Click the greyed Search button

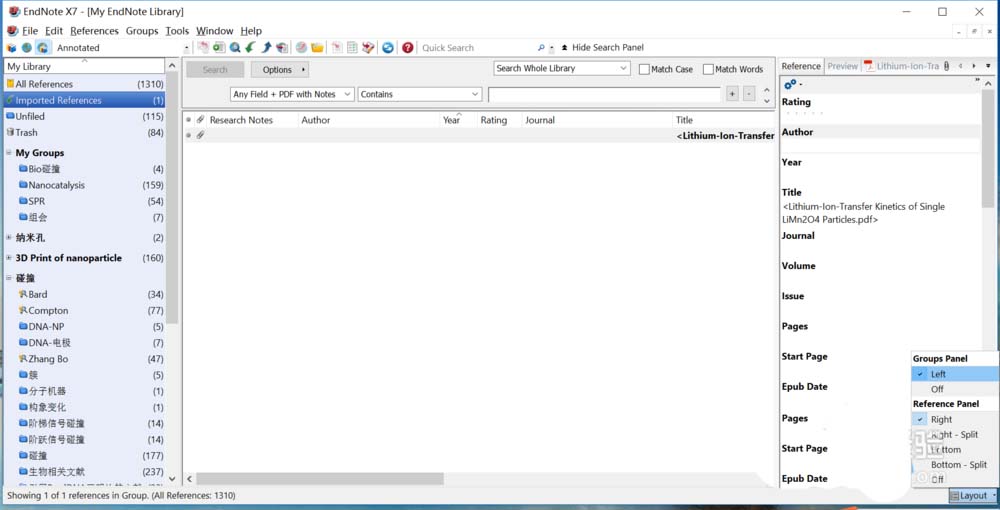pos(215,69)
